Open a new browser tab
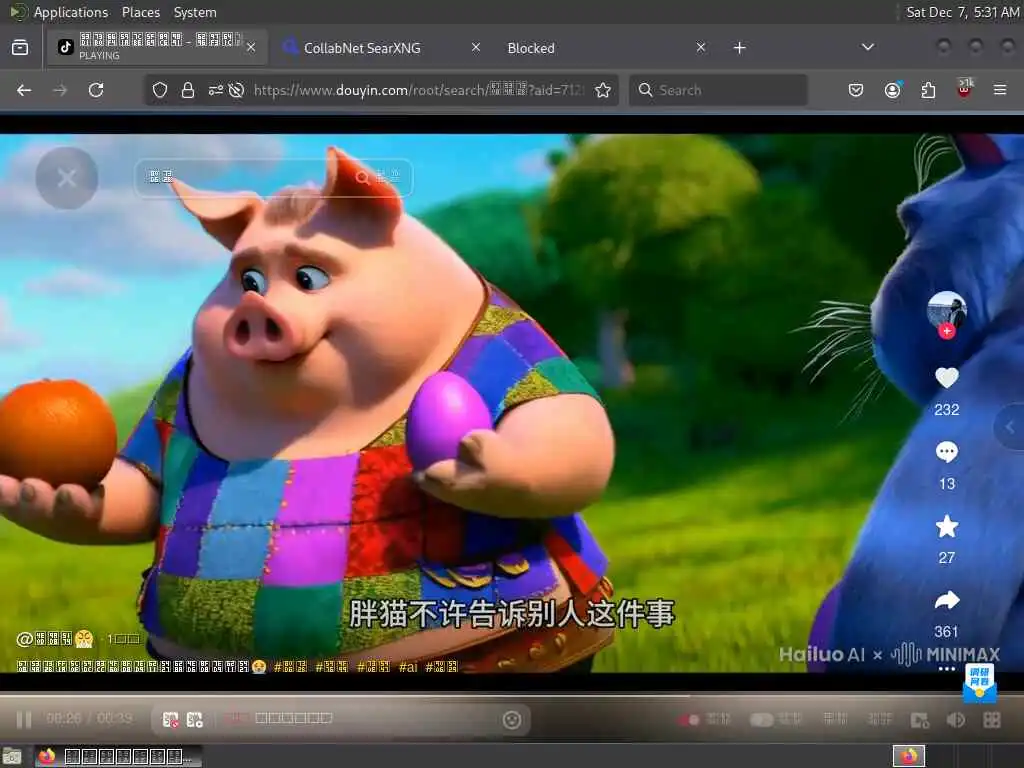 (739, 48)
